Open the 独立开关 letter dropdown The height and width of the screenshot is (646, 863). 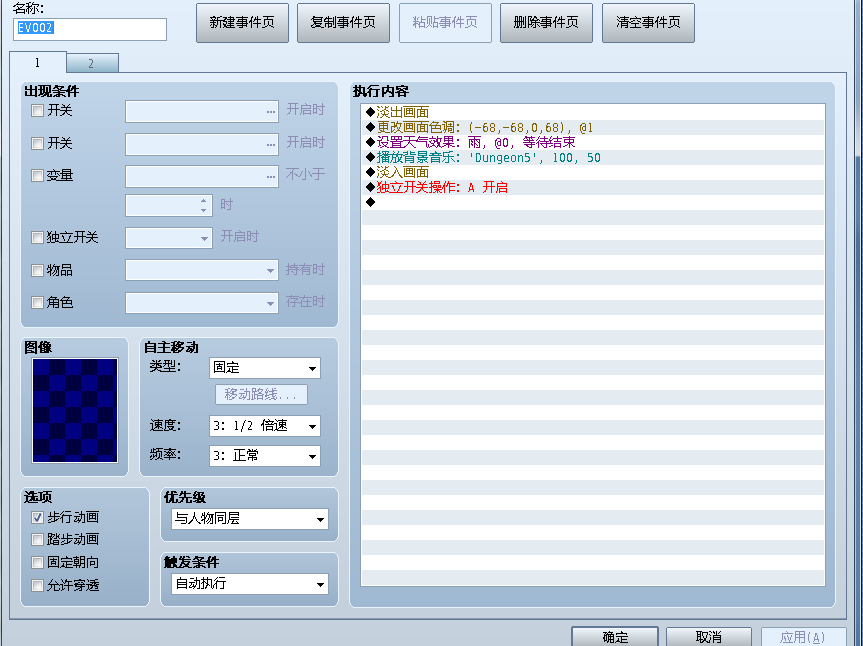[x=169, y=238]
